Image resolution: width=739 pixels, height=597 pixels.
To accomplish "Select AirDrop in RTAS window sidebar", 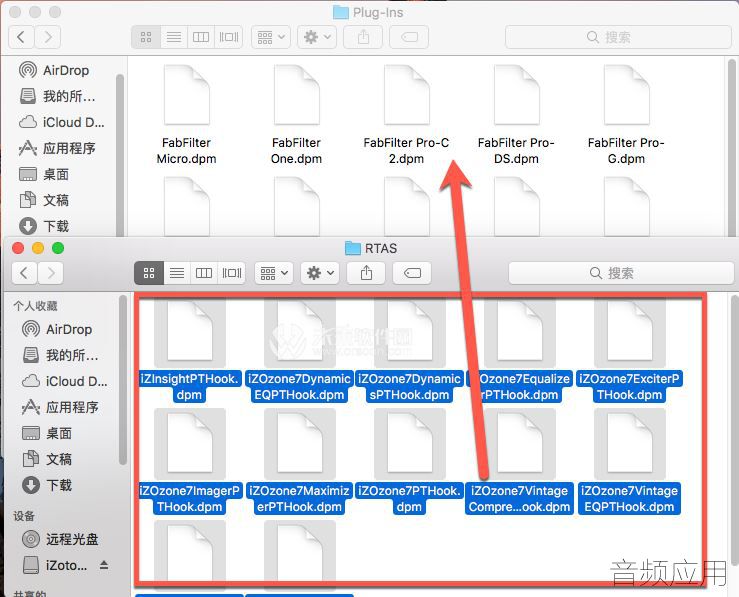I will point(57,329).
